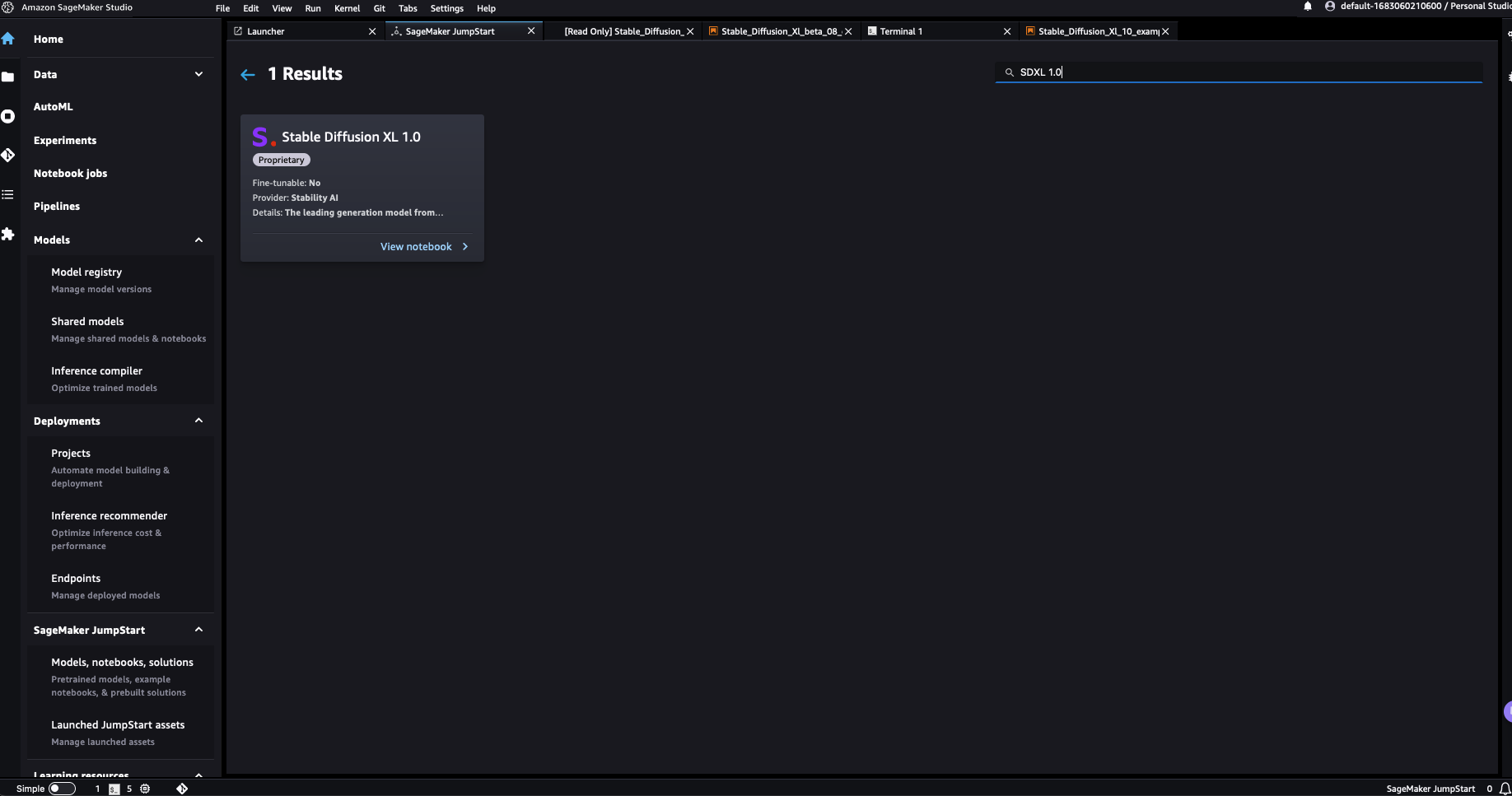
Task: Open the File Browser folder icon
Action: 8,77
